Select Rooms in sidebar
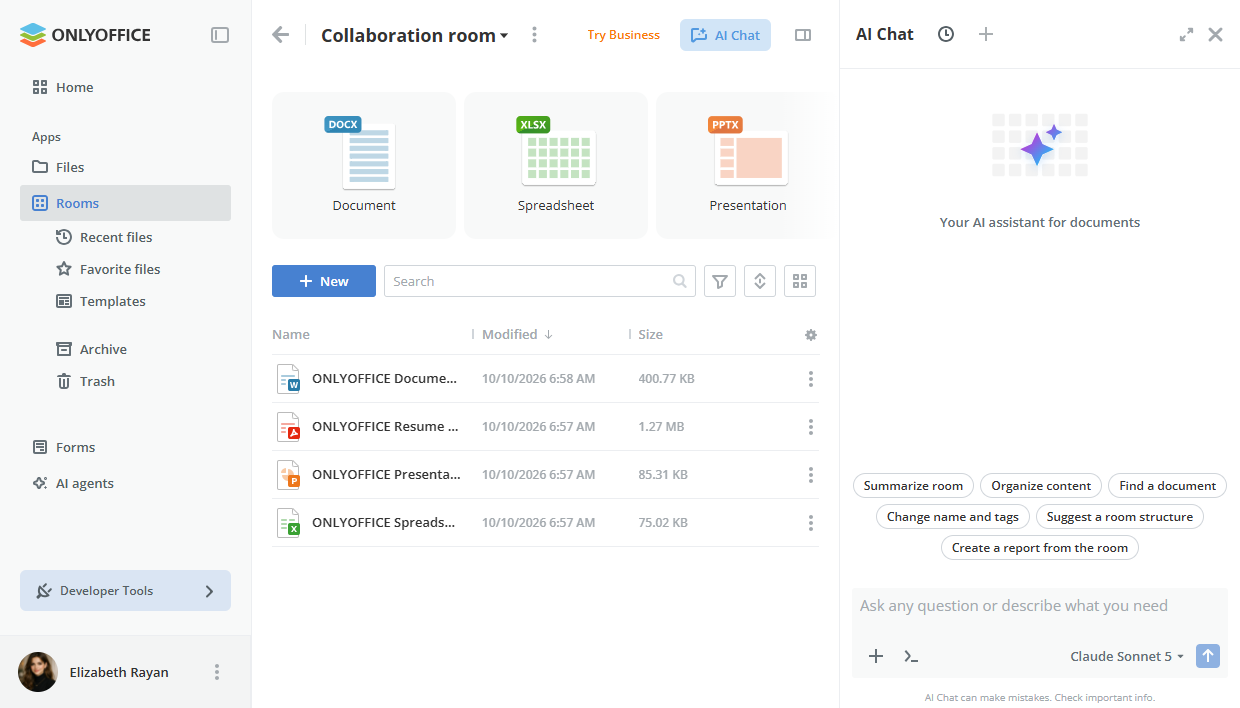 pos(125,203)
